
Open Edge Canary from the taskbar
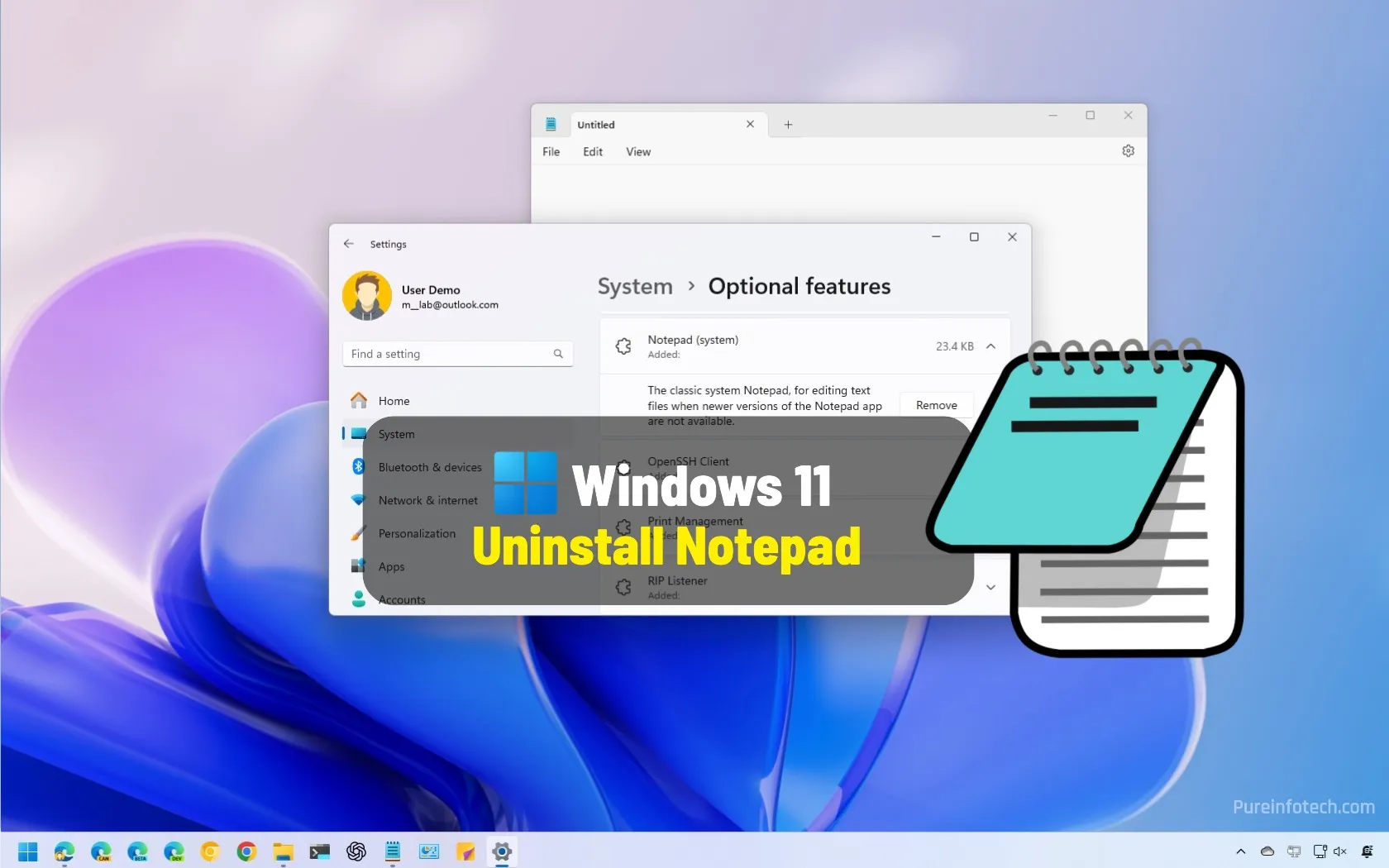[x=101, y=851]
